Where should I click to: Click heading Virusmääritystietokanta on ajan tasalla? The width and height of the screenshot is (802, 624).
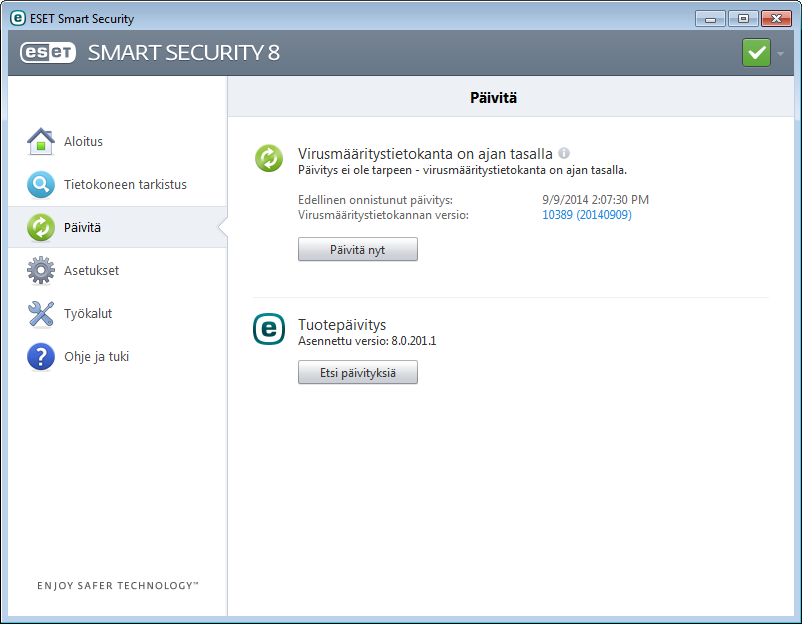[426, 153]
